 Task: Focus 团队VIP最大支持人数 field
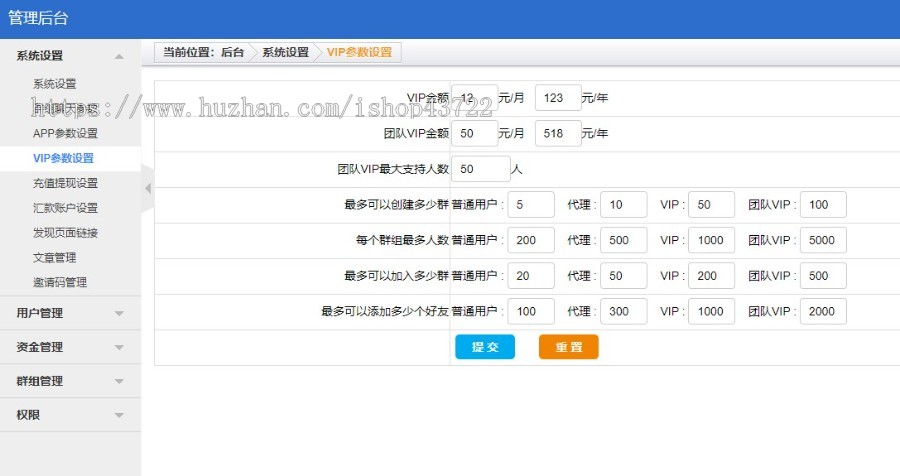click(x=480, y=169)
